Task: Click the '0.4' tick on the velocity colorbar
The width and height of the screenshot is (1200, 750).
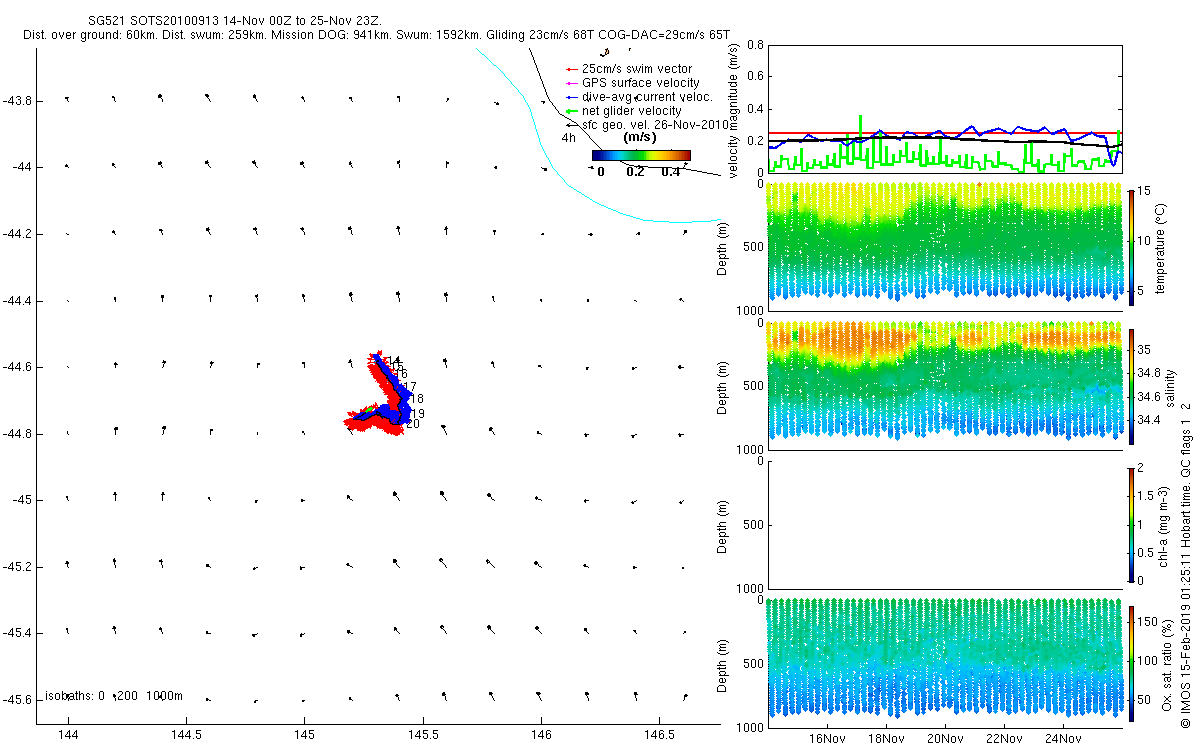Action: tap(671, 171)
